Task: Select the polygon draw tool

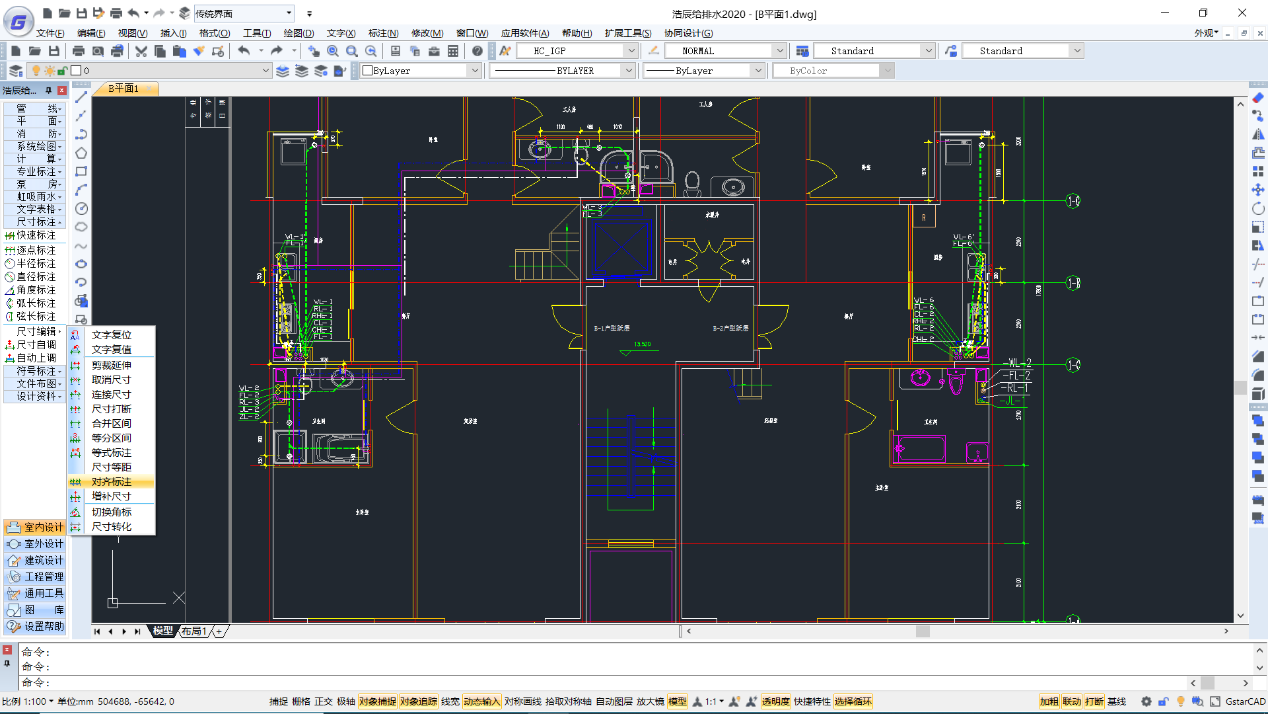Action: point(82,153)
